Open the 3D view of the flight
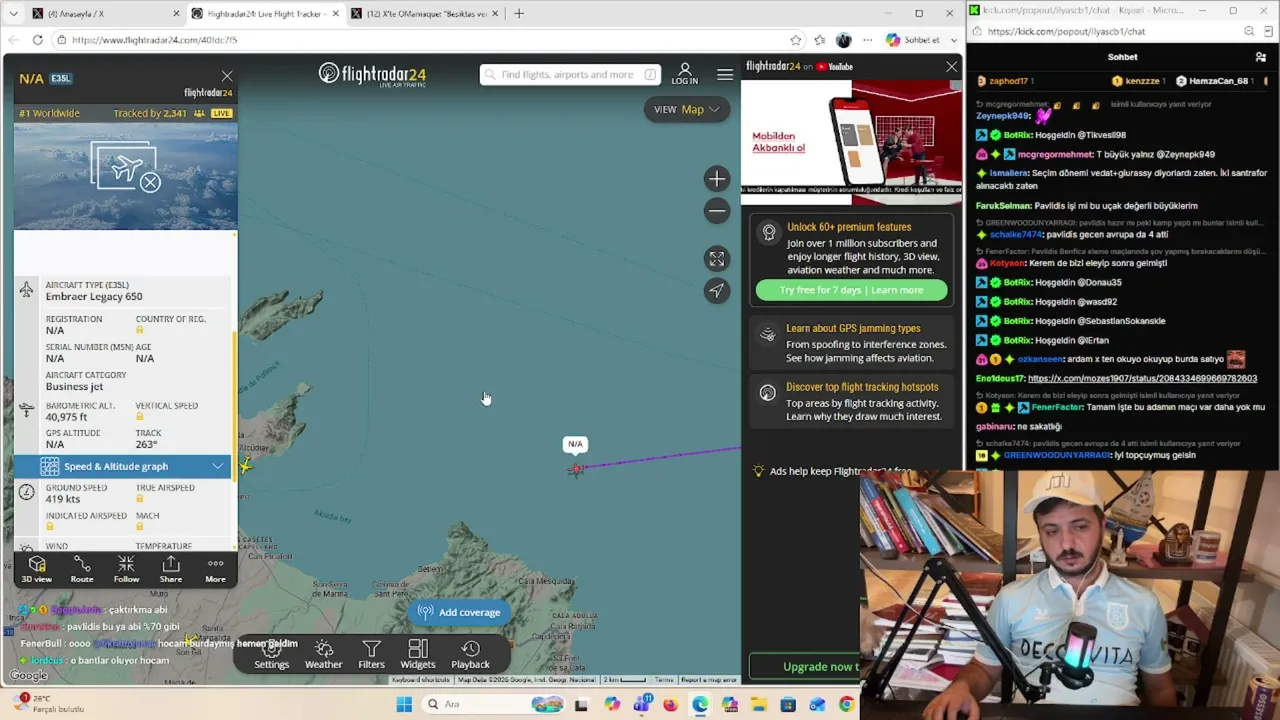This screenshot has width=1280, height=720. (37, 570)
